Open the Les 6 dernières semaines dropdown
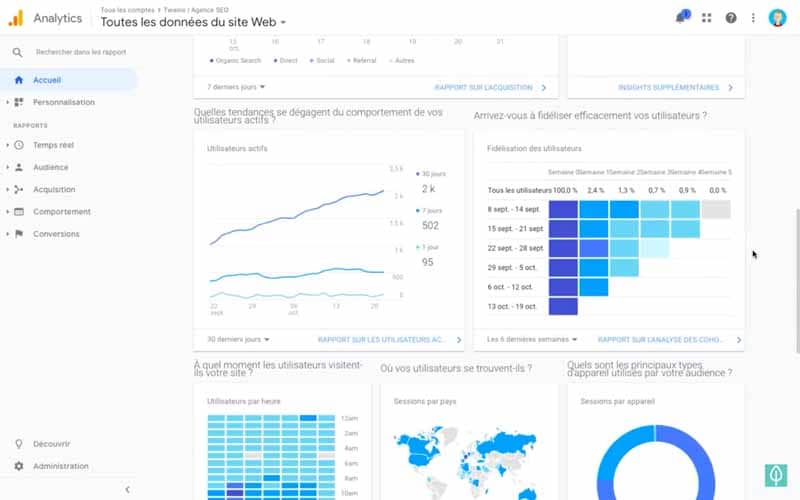This screenshot has width=800, height=500. tap(532, 339)
